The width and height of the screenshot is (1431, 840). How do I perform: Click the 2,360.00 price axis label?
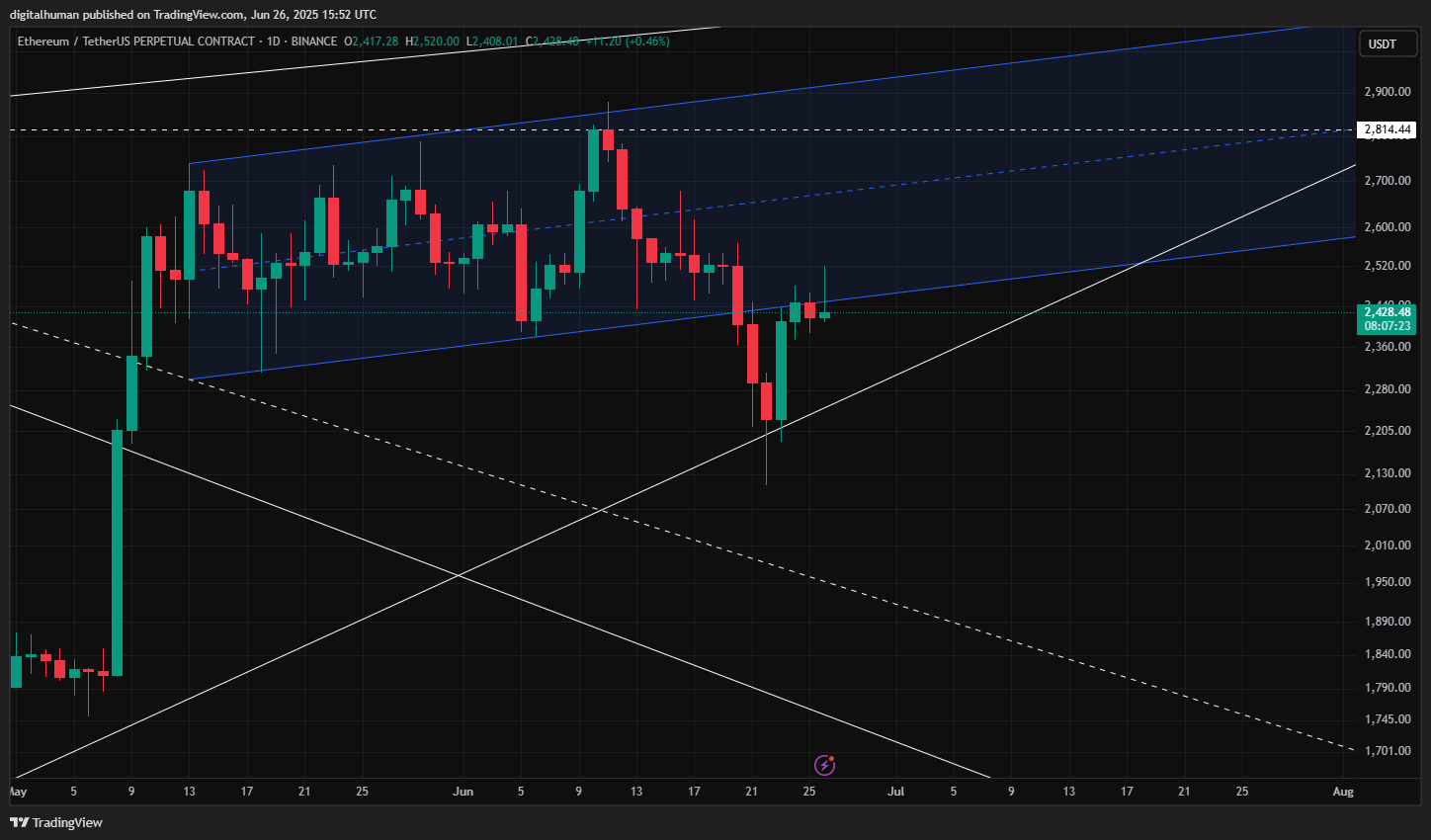[x=1387, y=347]
